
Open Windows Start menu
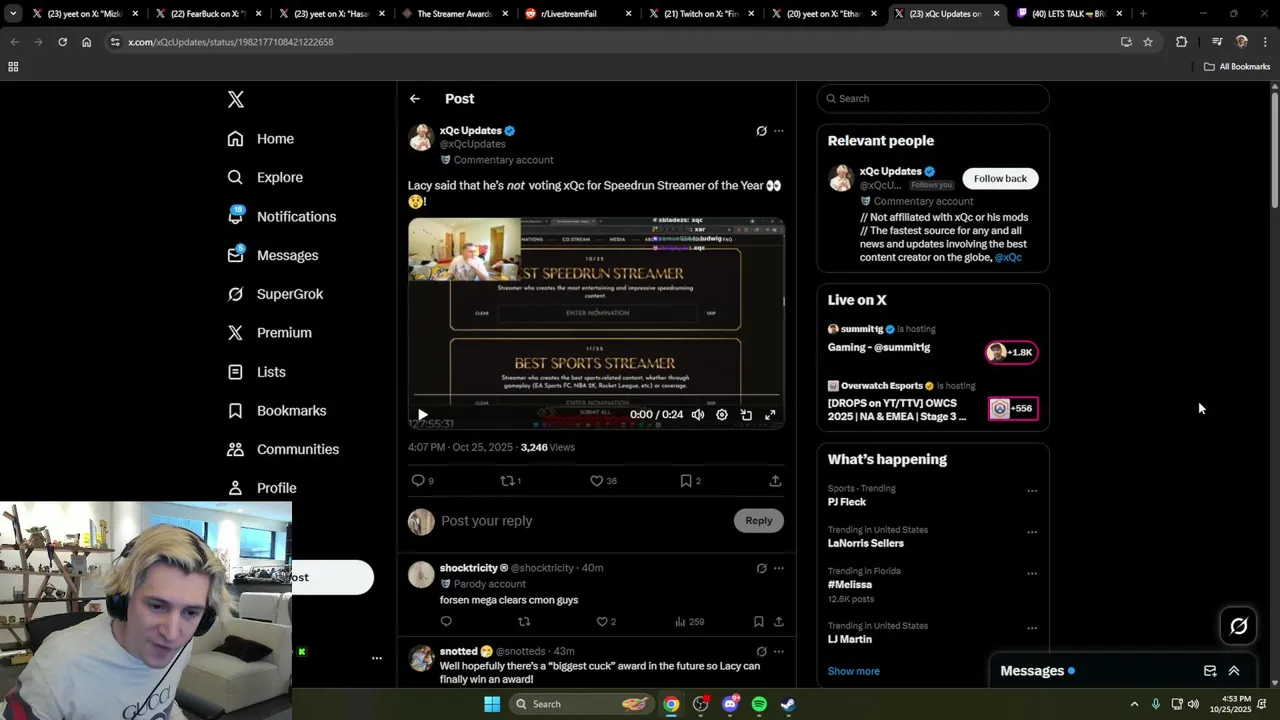click(x=492, y=704)
